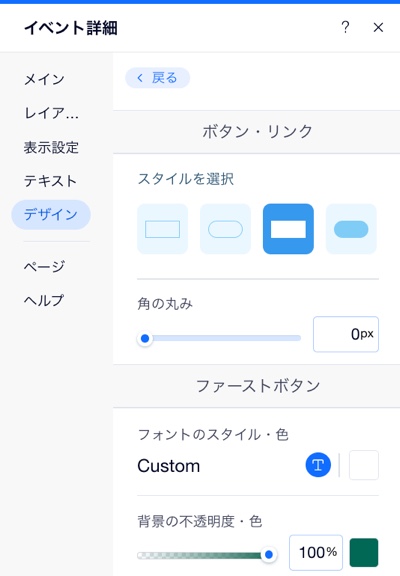The height and width of the screenshot is (576, 400).
Task: Select the デザイン tab
Action: 51,215
